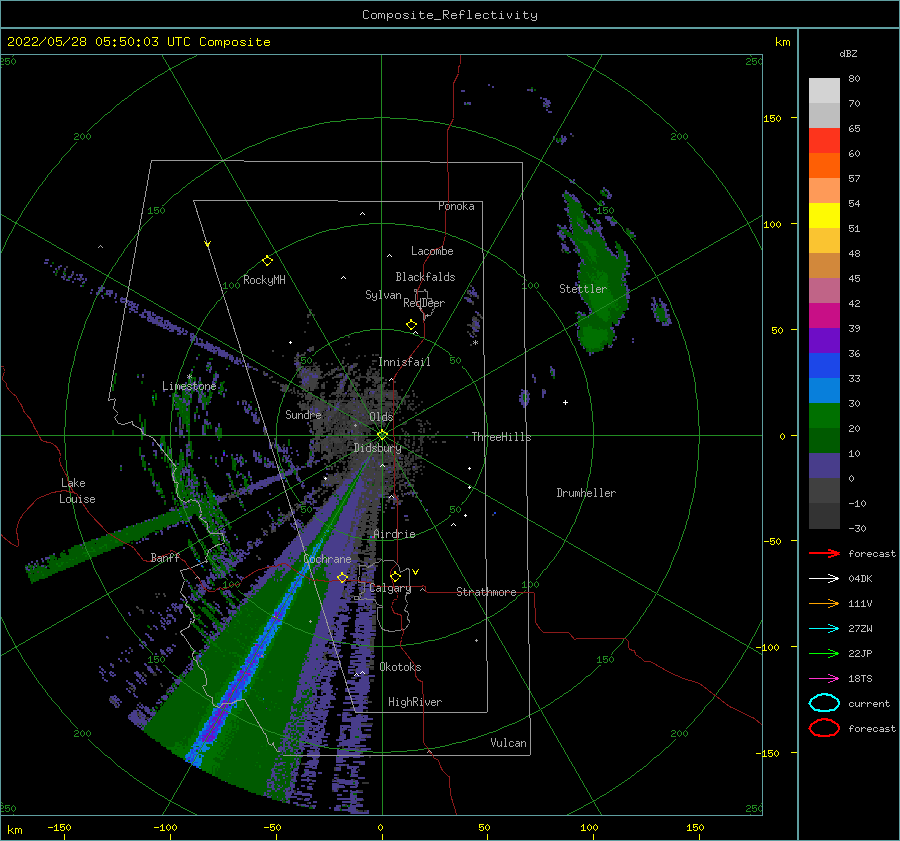Image resolution: width=900 pixels, height=841 pixels.
Task: Select the 'Lacombe' map label
Action: click(x=432, y=251)
